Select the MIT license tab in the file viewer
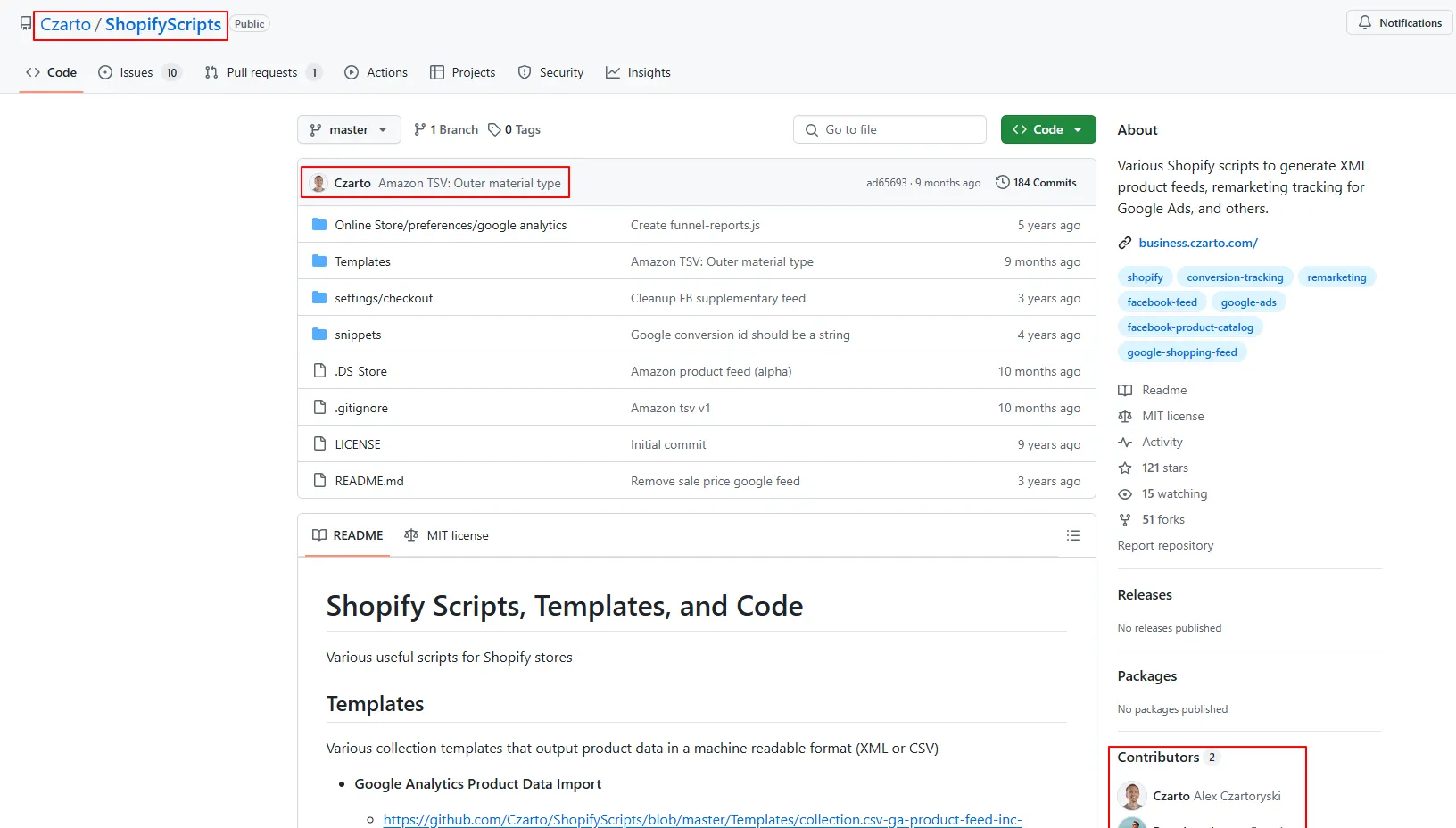 pyautogui.click(x=446, y=535)
